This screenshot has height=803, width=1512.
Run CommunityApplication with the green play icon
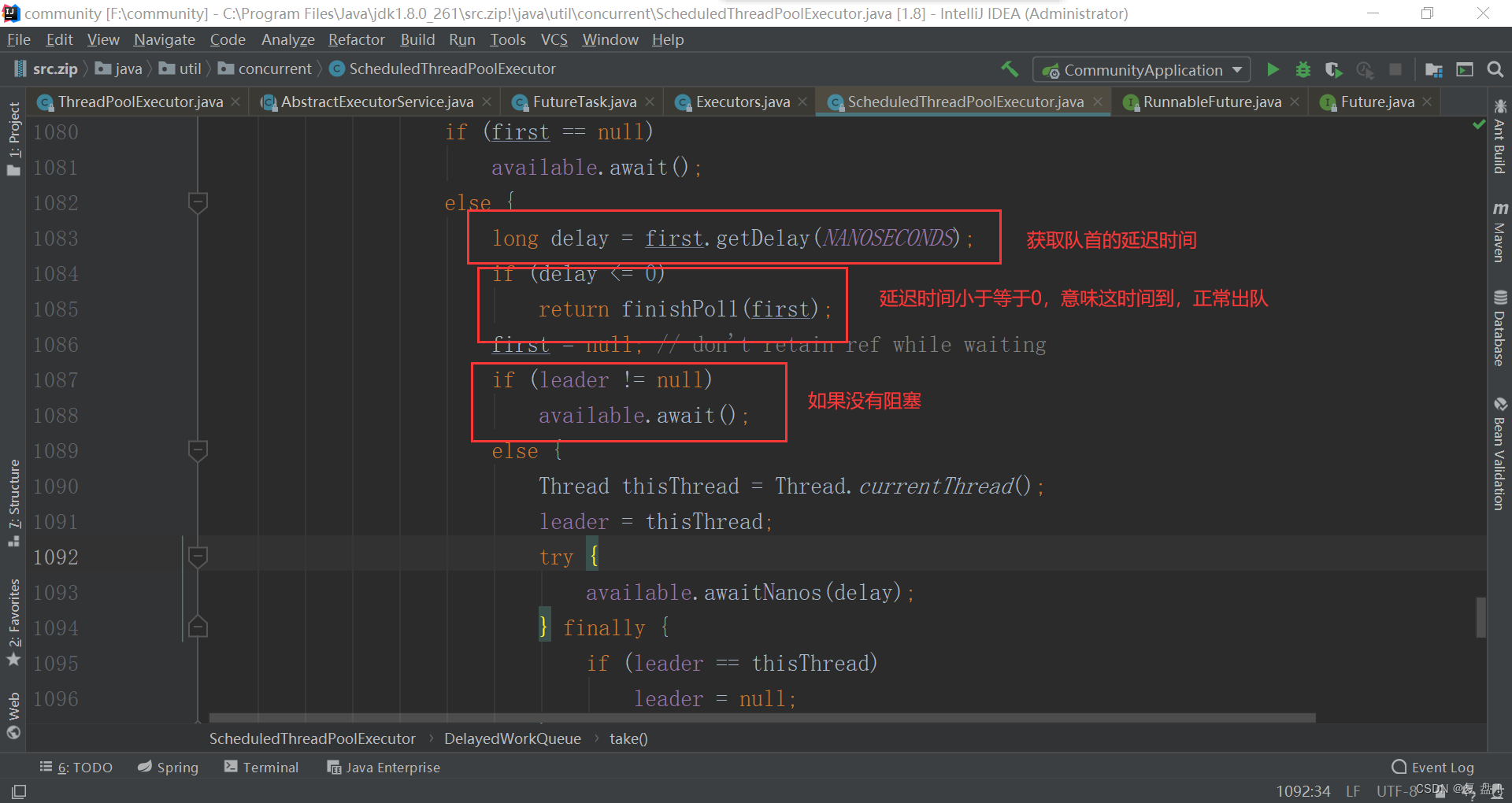click(x=1273, y=69)
